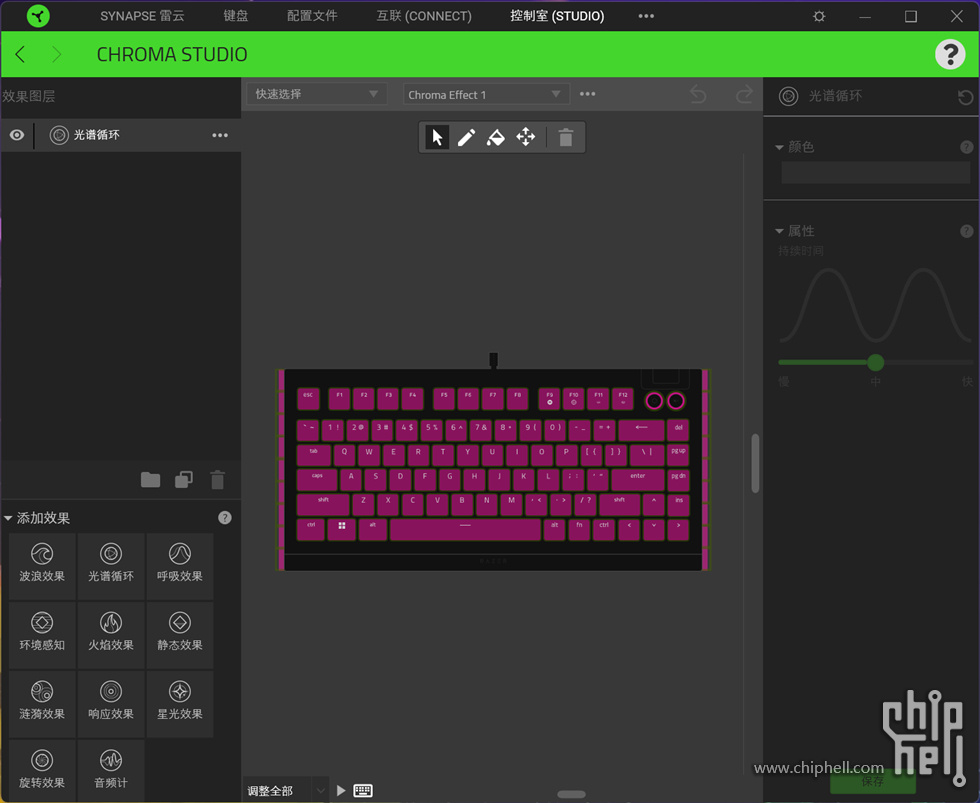
Task: Select the 光谱循环 layer row
Action: click(x=121, y=135)
